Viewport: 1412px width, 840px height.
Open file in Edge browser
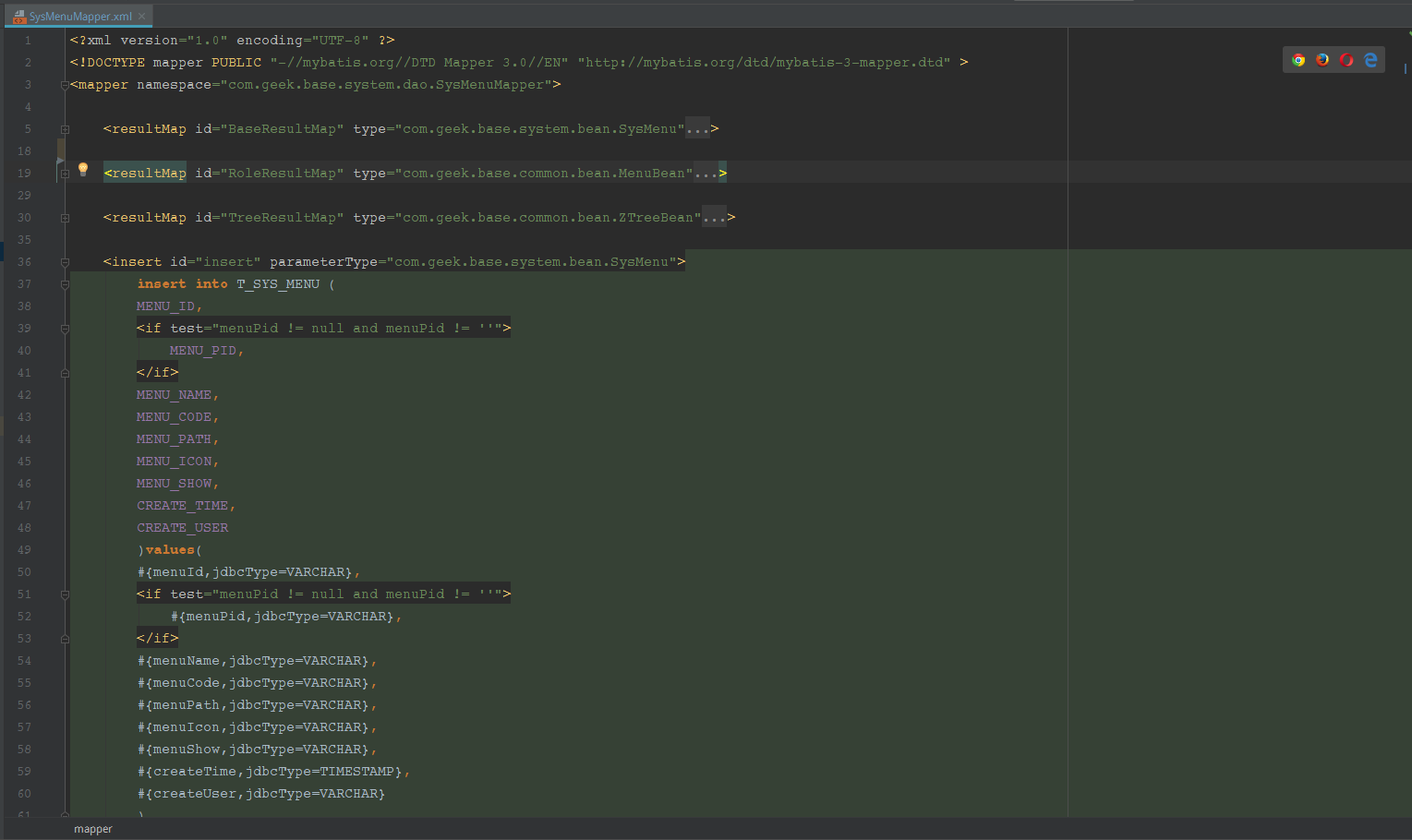[1370, 60]
